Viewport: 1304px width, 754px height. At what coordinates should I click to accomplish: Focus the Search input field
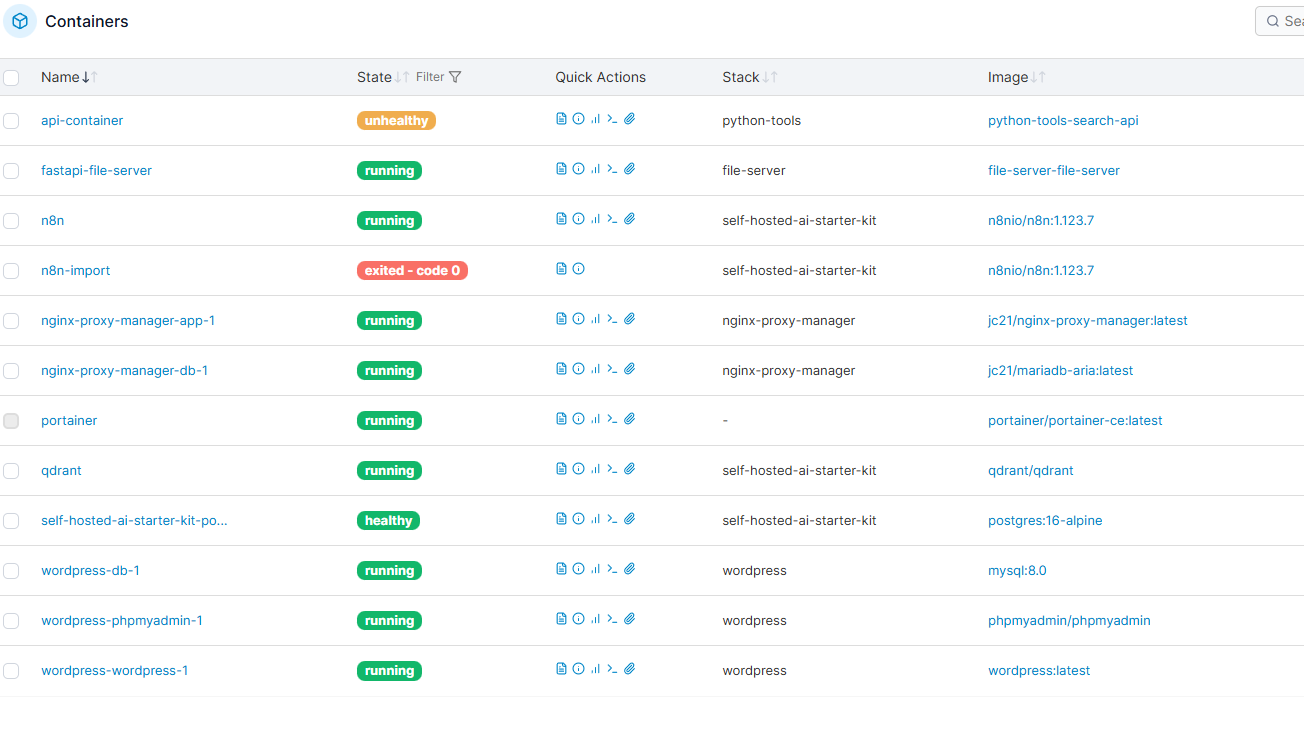tap(1280, 21)
